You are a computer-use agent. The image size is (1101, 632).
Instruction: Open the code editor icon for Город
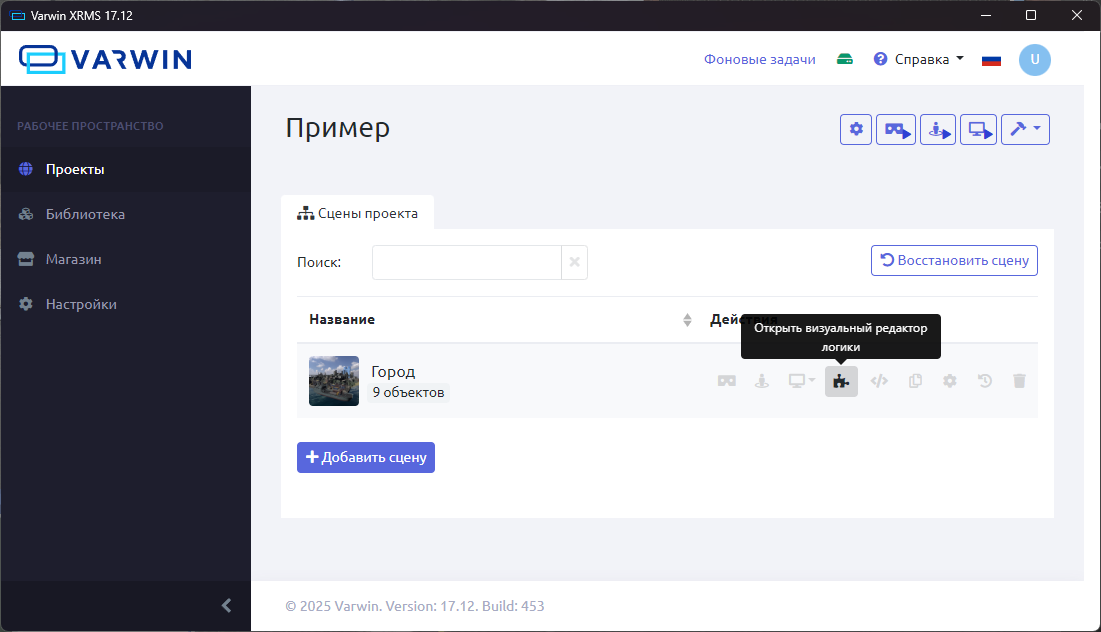click(879, 381)
